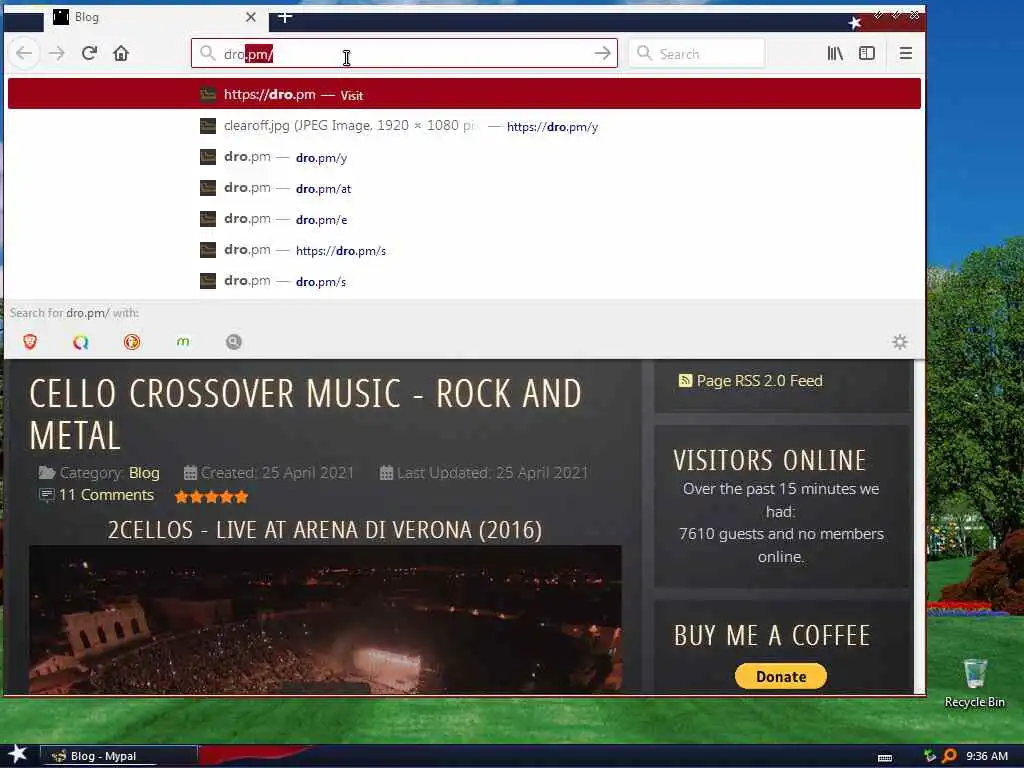Click inside the address bar field
This screenshot has width=1024, height=768.
click(404, 54)
